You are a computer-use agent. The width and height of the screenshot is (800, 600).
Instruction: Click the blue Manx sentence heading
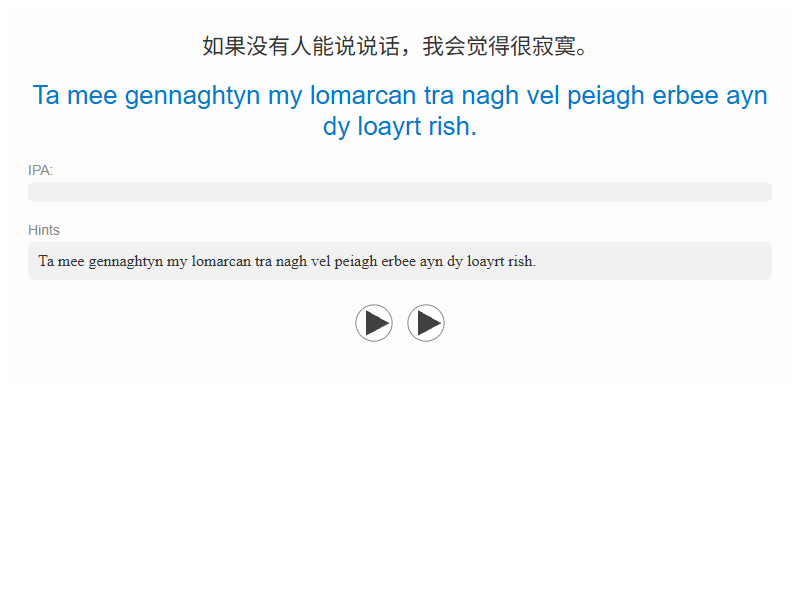(400, 111)
